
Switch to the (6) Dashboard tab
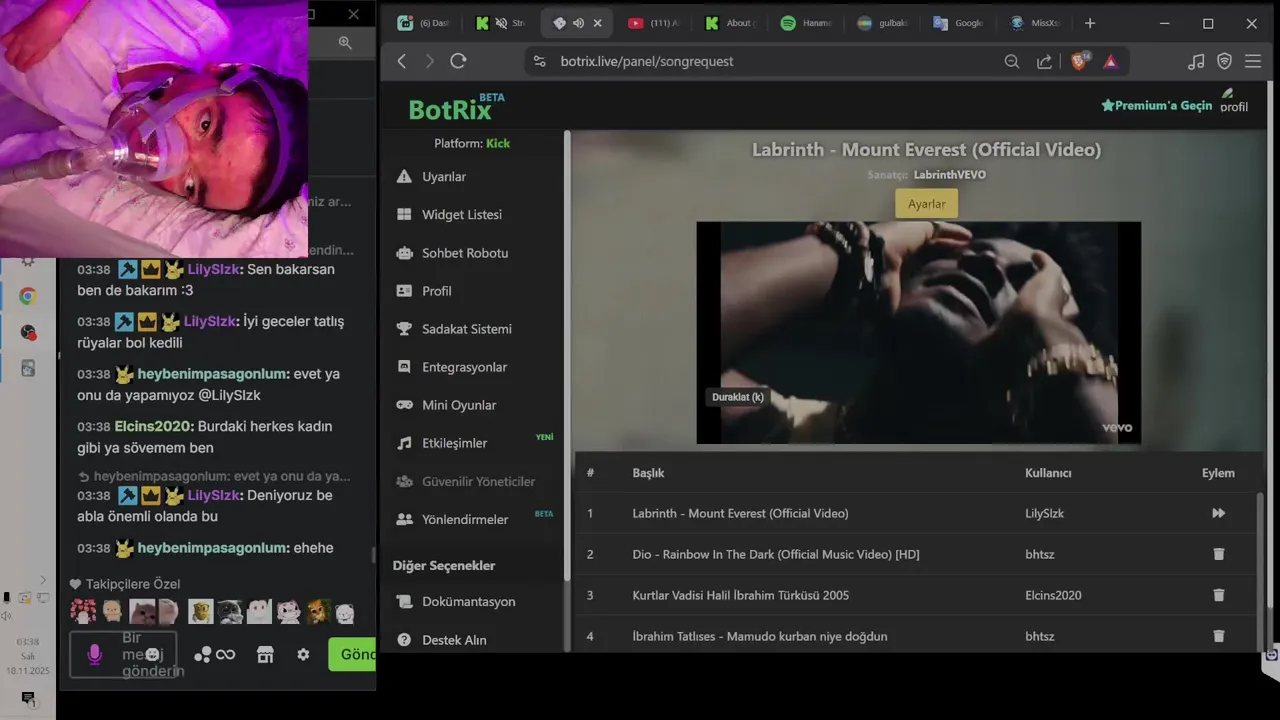pyautogui.click(x=424, y=23)
